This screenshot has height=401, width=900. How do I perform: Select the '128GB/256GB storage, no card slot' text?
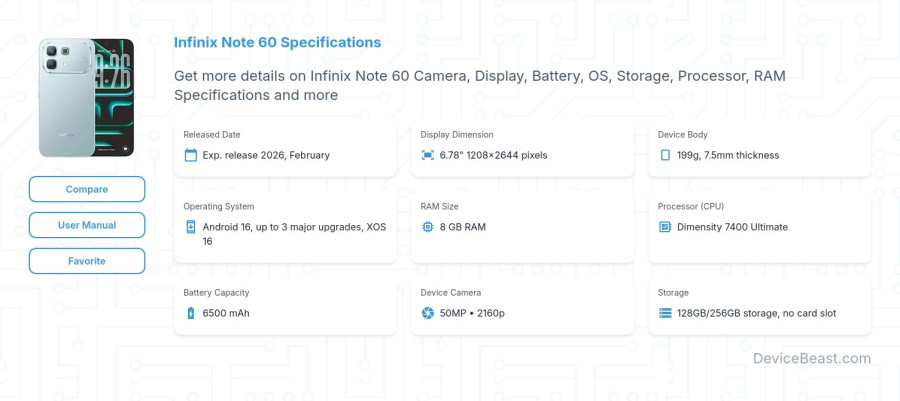click(757, 313)
